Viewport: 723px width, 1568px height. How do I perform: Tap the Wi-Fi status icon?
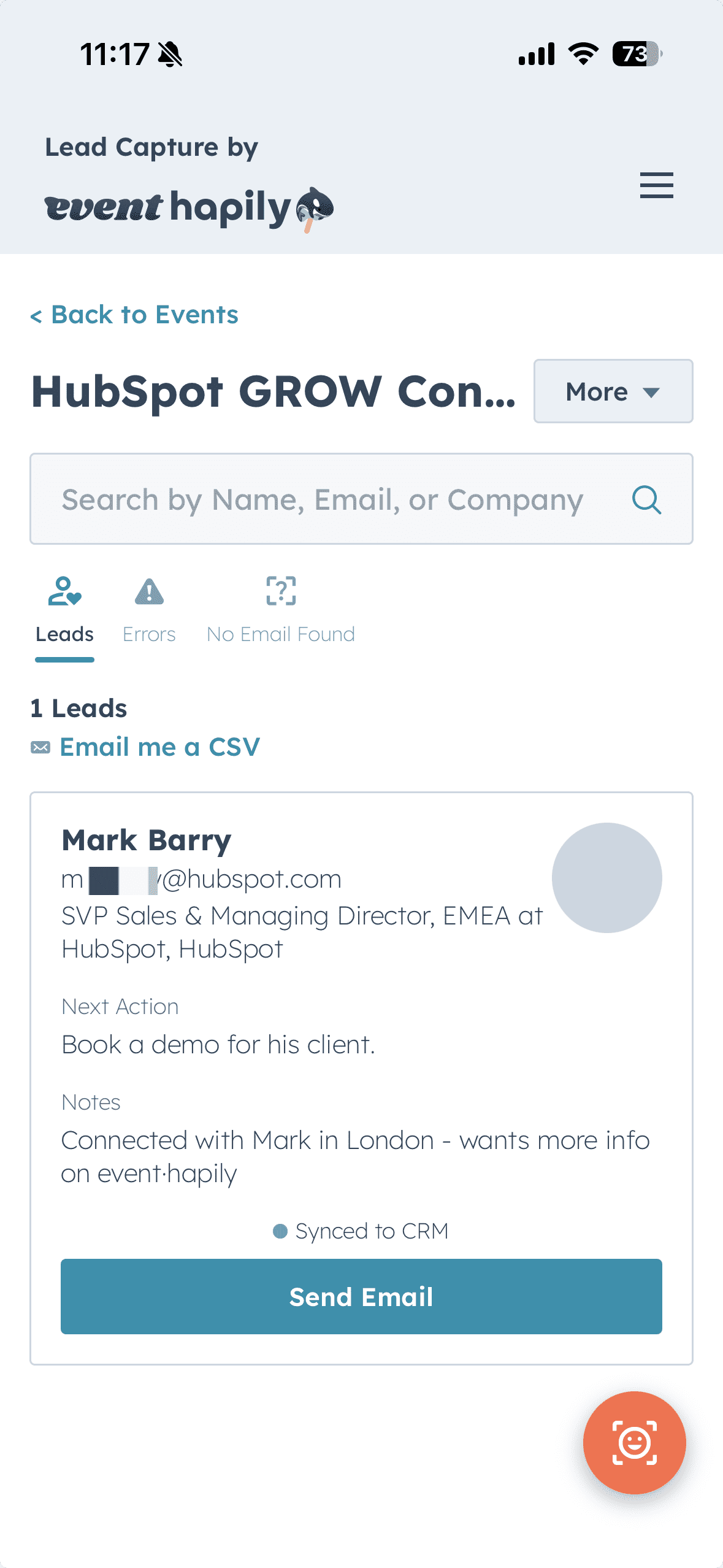tap(583, 54)
